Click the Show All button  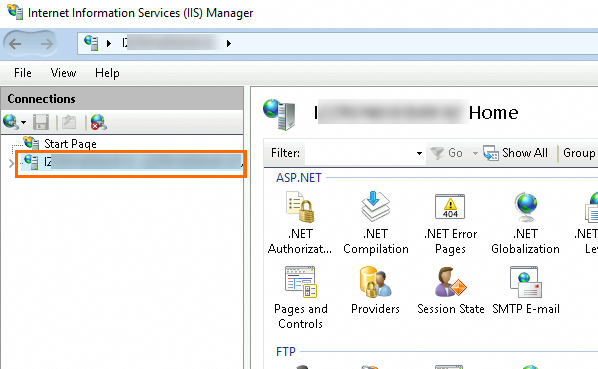[x=515, y=153]
